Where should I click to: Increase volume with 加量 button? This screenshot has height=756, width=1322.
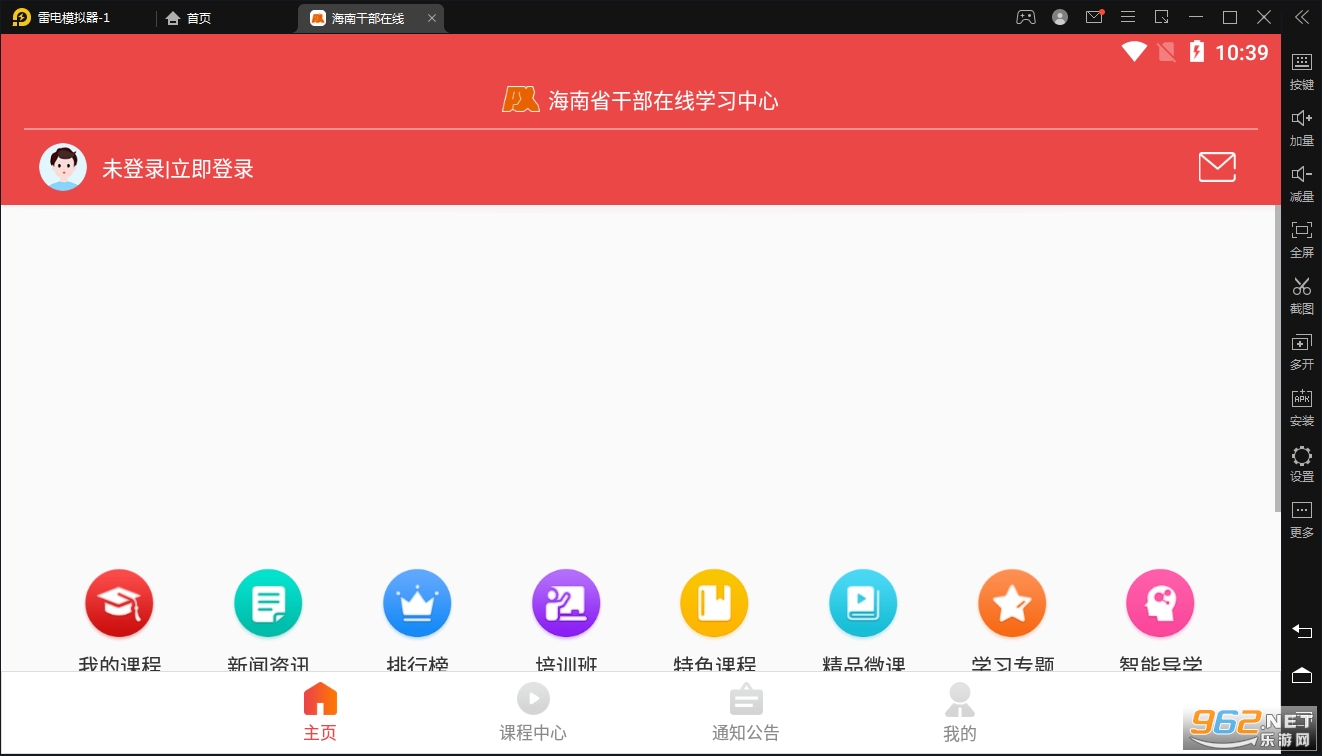(x=1301, y=127)
